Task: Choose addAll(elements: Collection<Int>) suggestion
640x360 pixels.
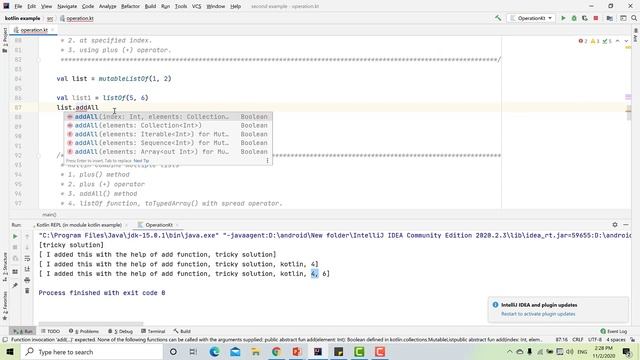Action: pos(168,126)
